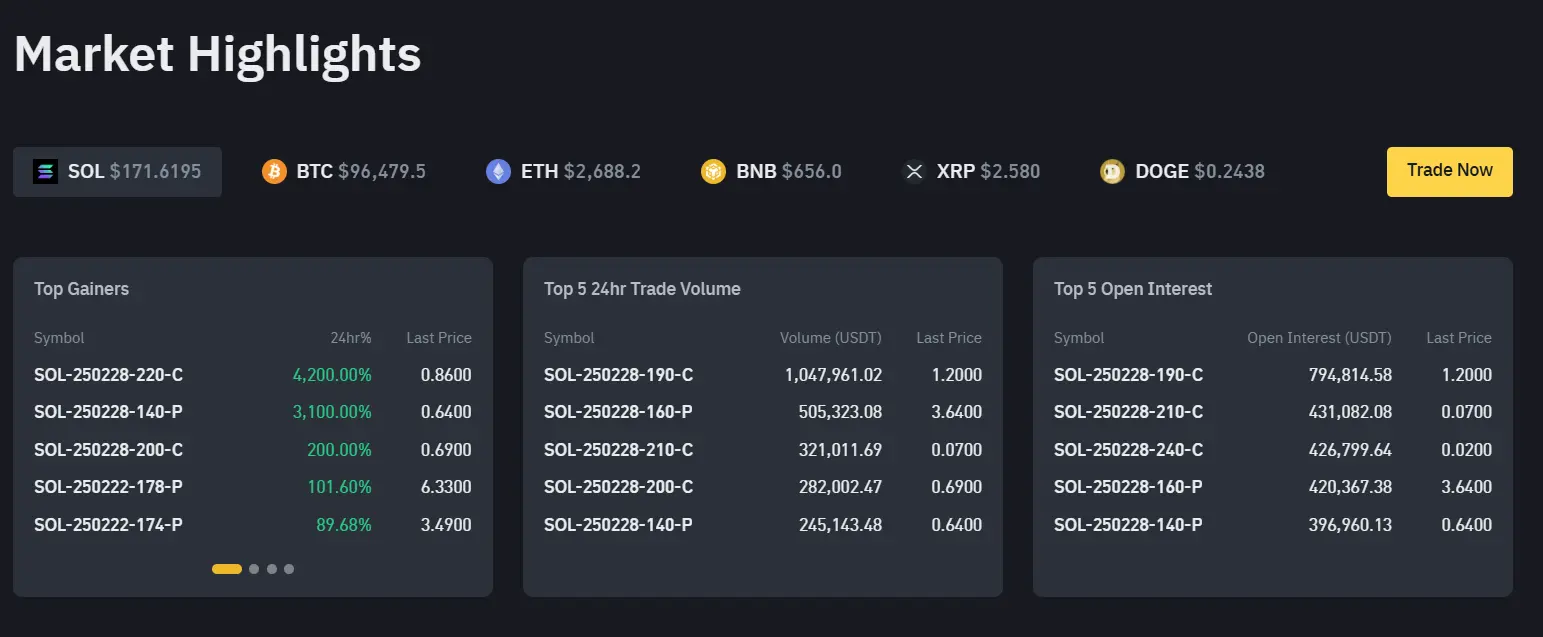Viewport: 1543px width, 637px height.
Task: Click the 101.60% gain value
Action: [339, 487]
